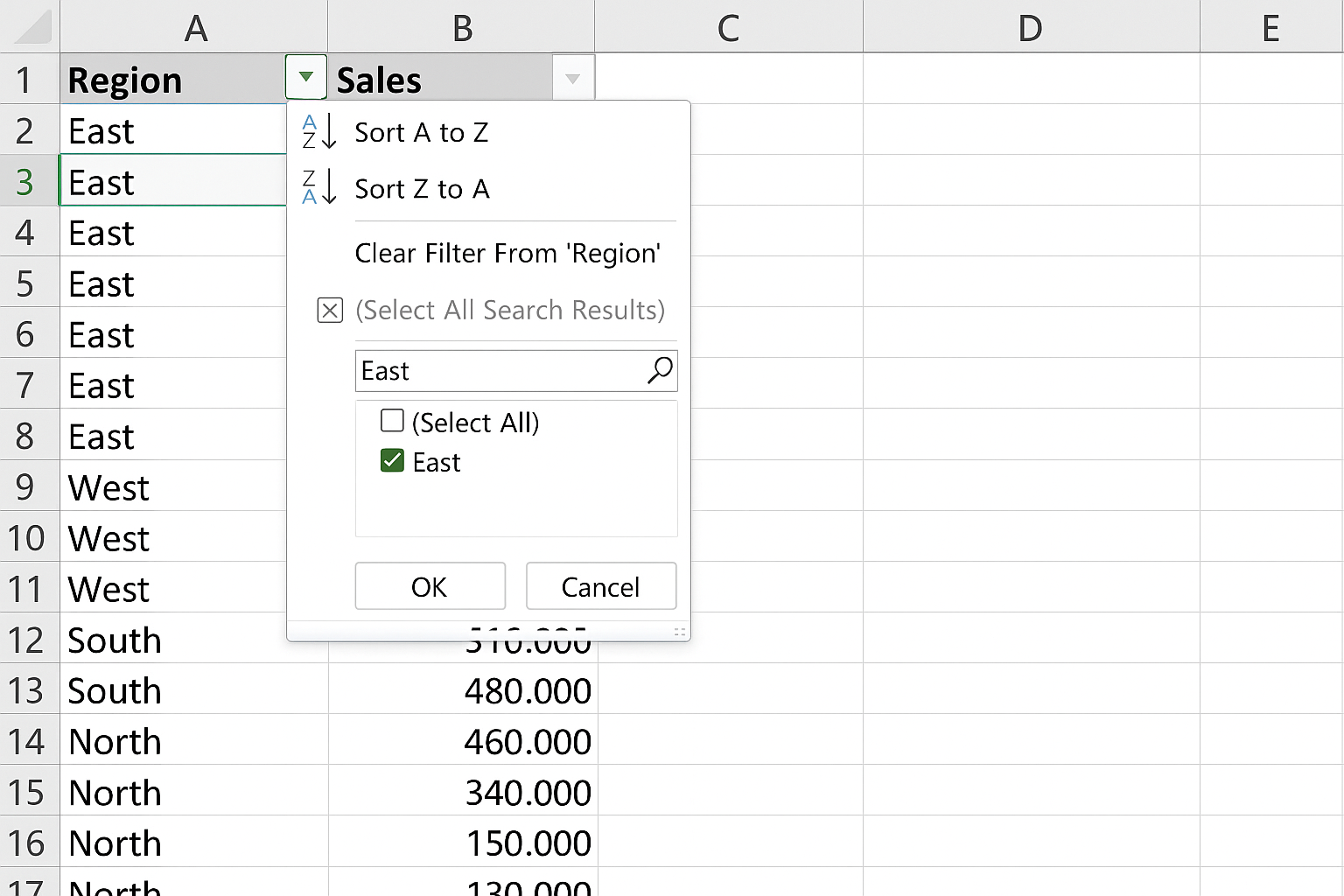
Task: Select the 150.000 sales cell
Action: pos(463,843)
